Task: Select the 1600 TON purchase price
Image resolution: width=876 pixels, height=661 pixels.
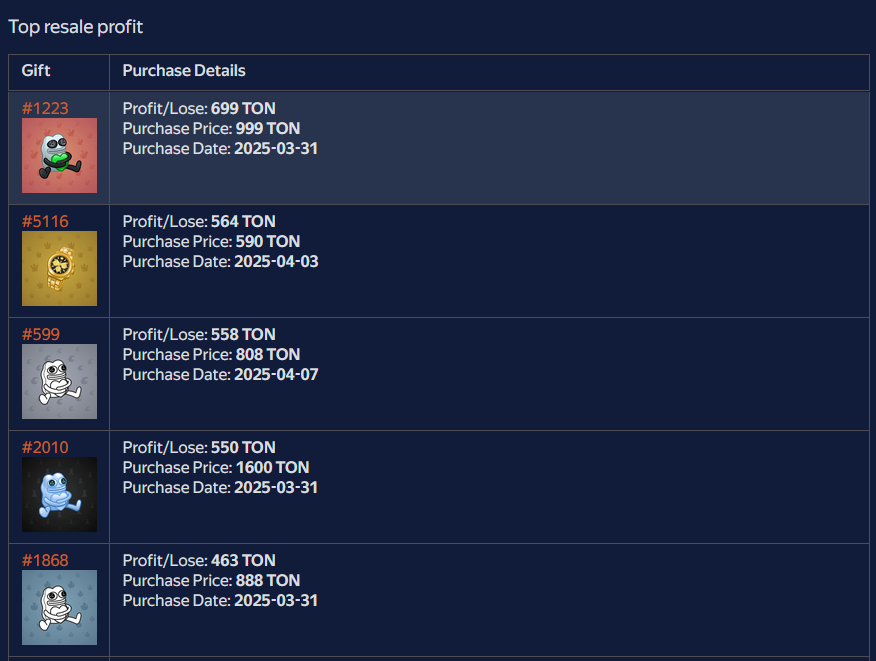Action: pos(273,467)
